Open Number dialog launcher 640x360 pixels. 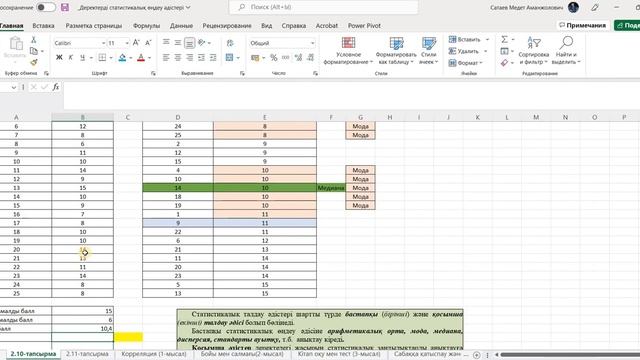[316, 73]
